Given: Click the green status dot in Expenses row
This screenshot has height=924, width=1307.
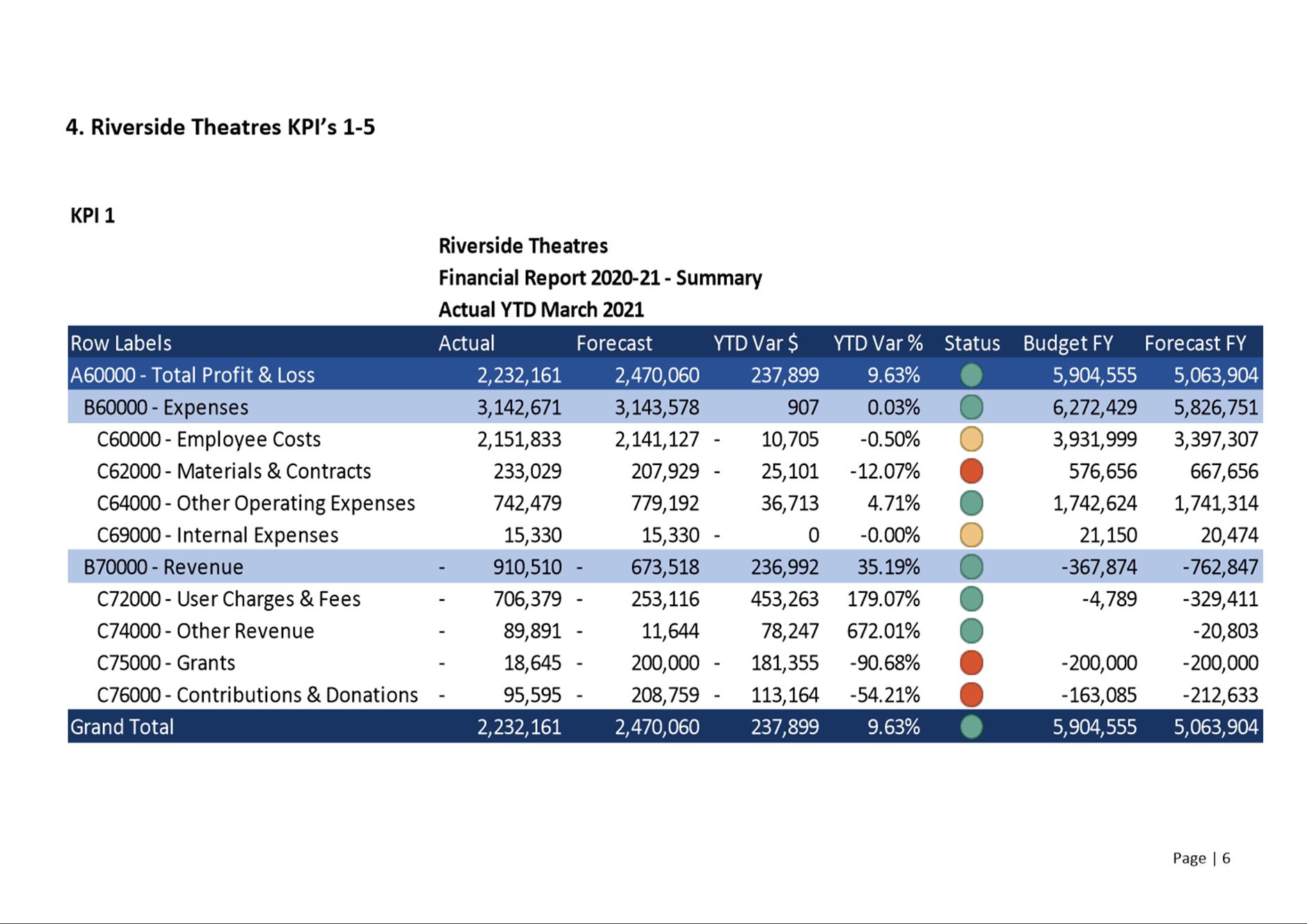Looking at the screenshot, I should (971, 407).
